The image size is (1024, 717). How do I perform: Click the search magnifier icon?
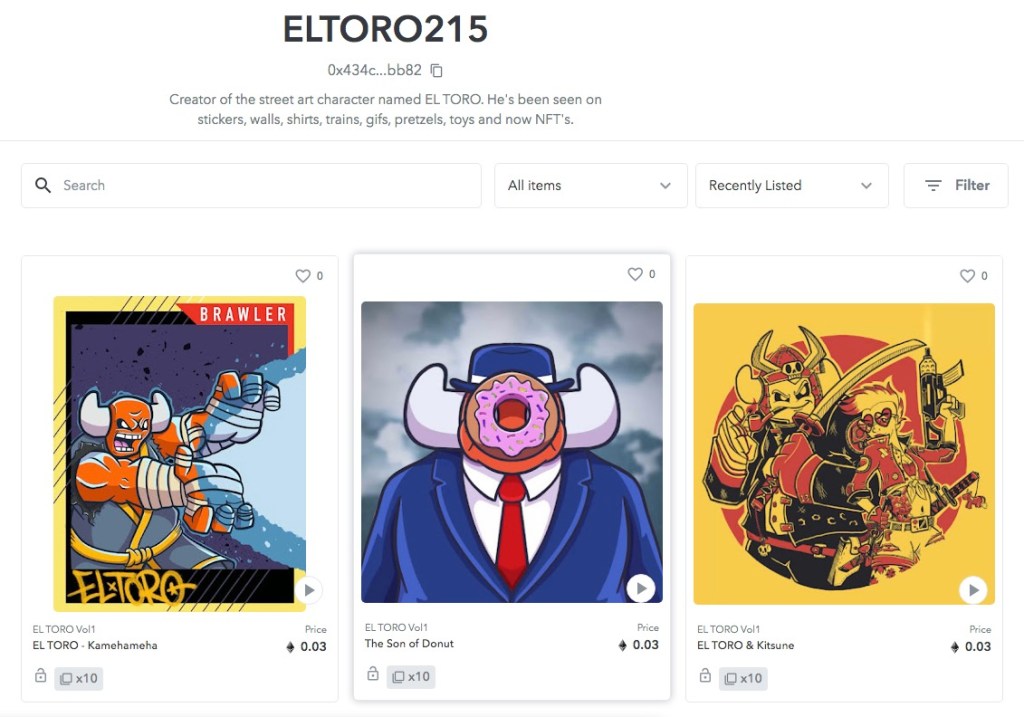click(x=43, y=185)
